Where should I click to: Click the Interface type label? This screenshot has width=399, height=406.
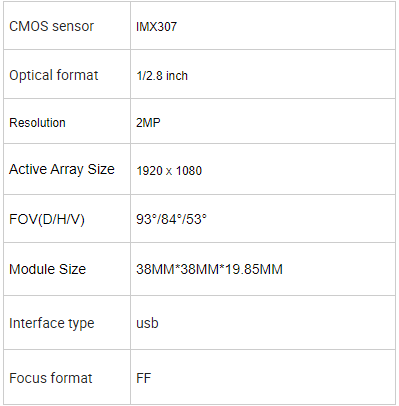coord(52,323)
